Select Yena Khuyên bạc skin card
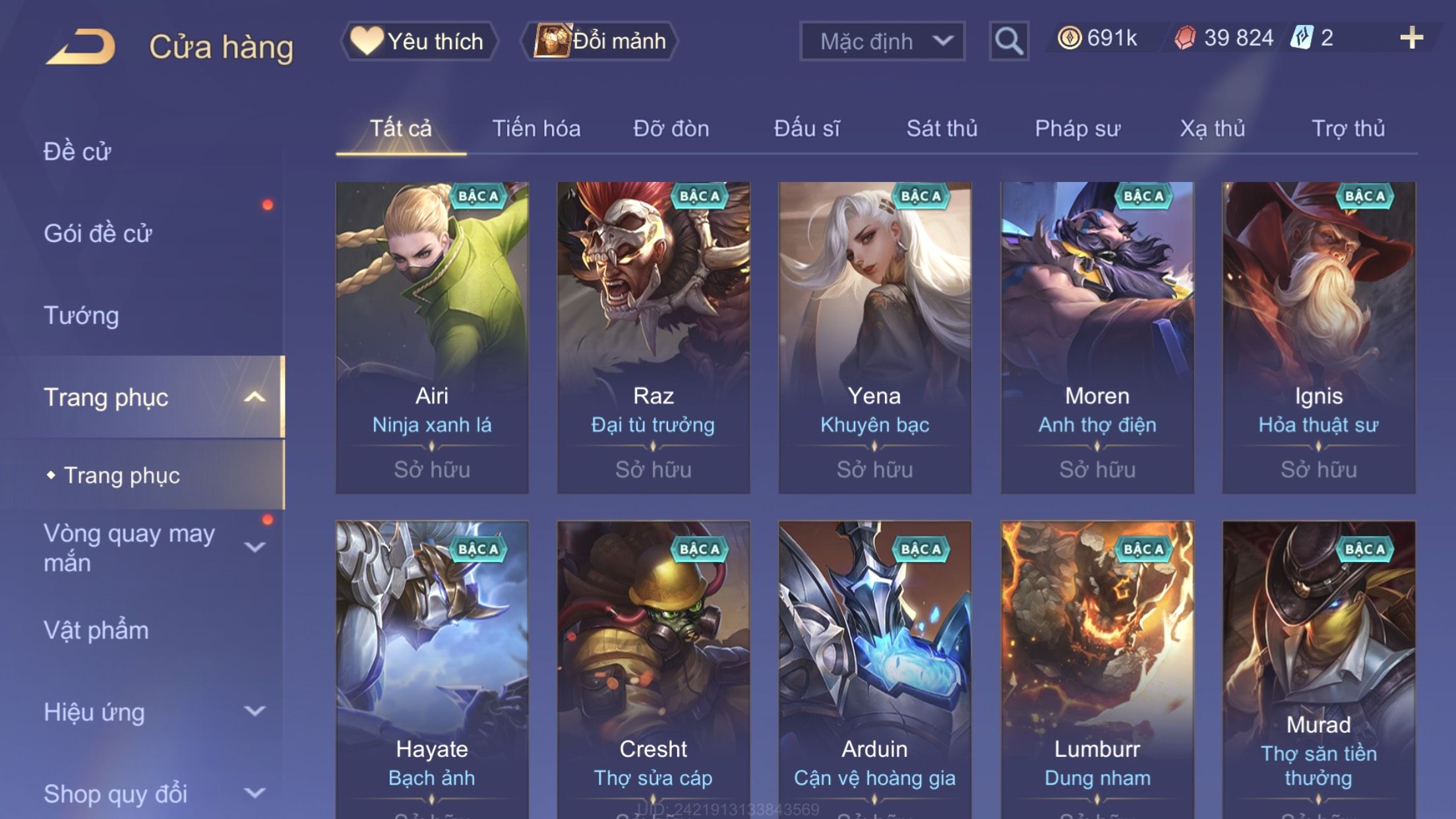The width and height of the screenshot is (1456, 819). coord(874,338)
